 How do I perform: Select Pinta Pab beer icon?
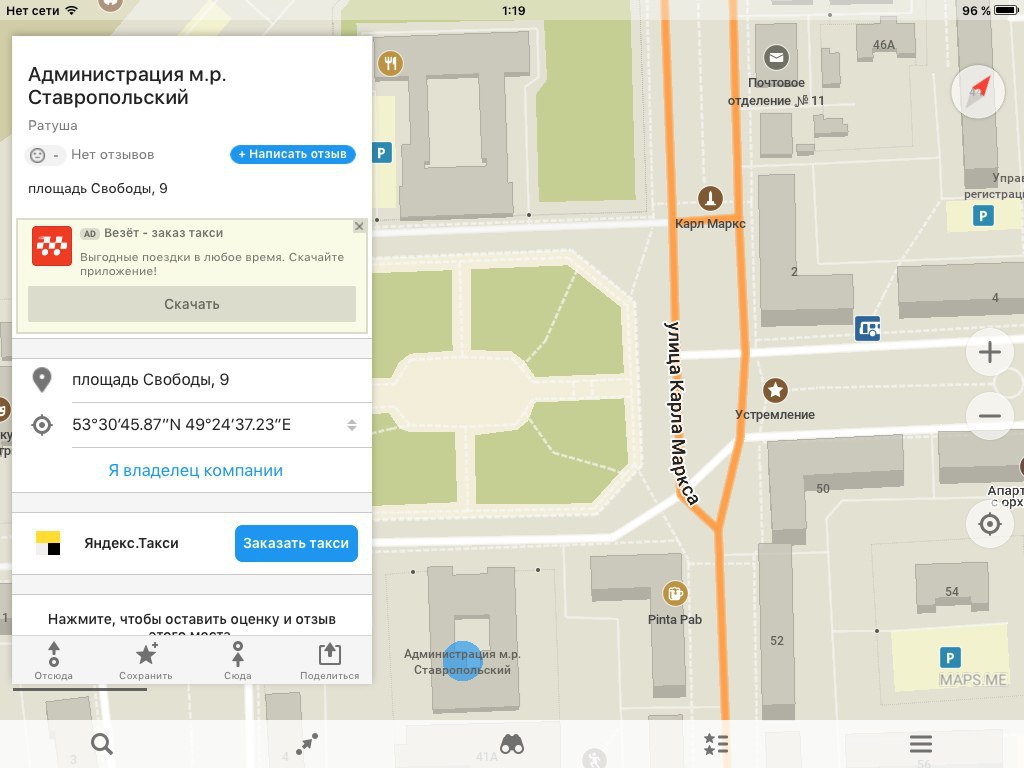675,594
